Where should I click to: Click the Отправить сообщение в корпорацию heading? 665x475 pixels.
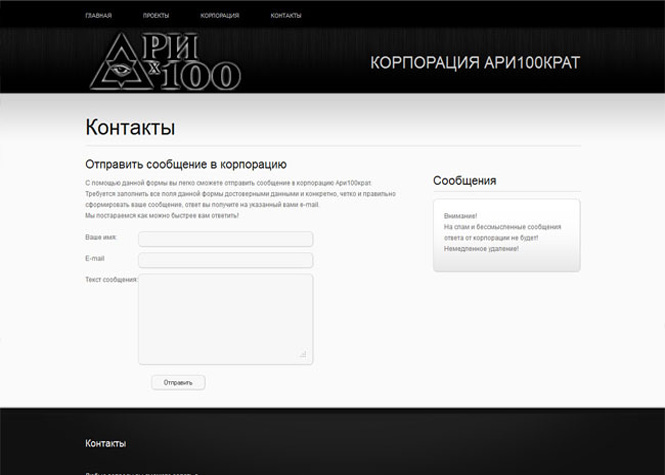pyautogui.click(x=186, y=164)
